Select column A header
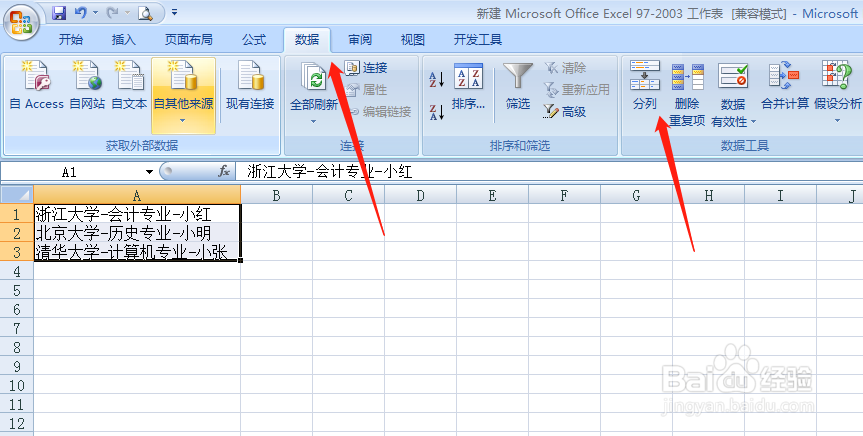 (136, 195)
